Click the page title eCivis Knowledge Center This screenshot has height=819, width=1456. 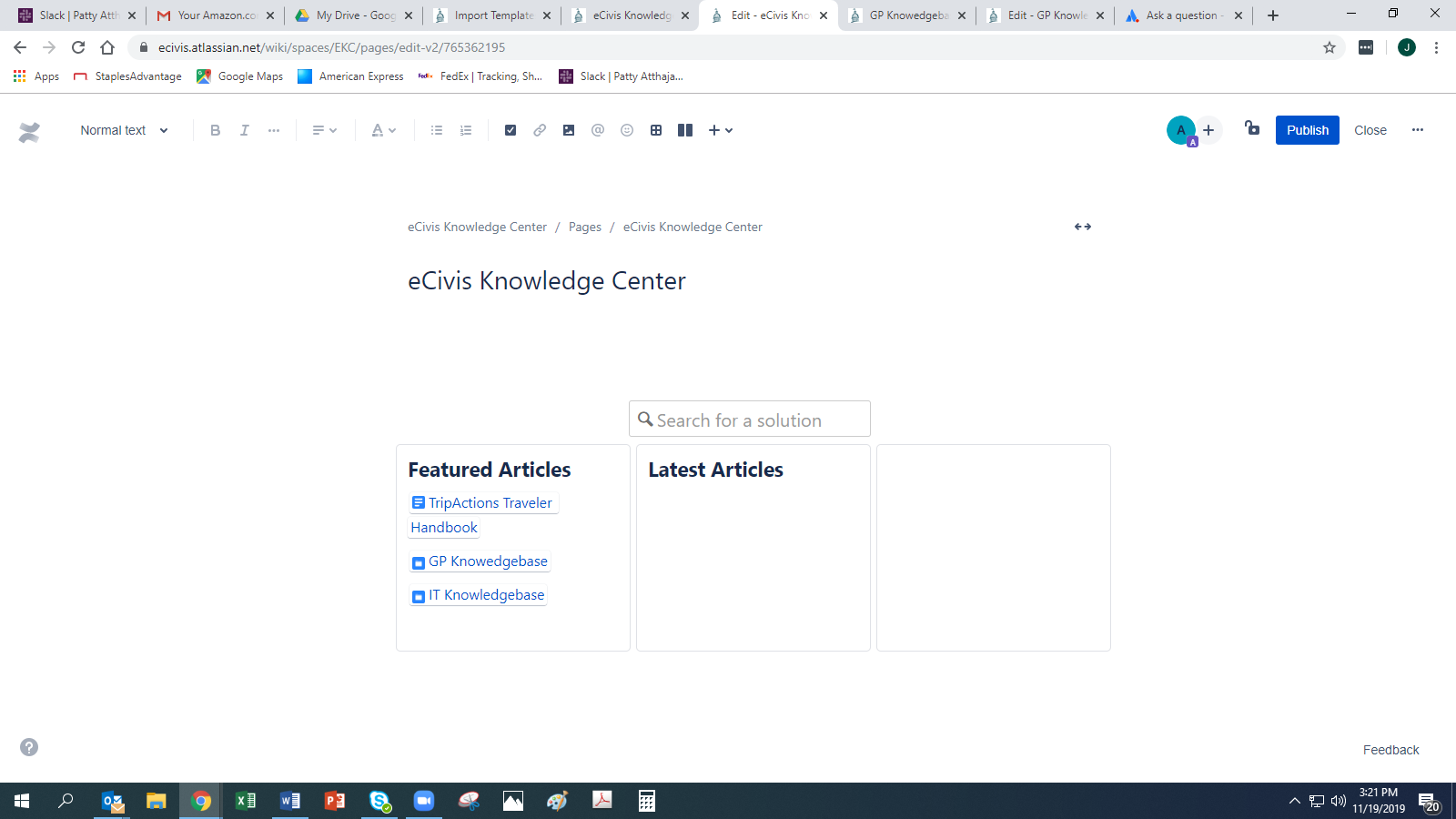point(547,280)
